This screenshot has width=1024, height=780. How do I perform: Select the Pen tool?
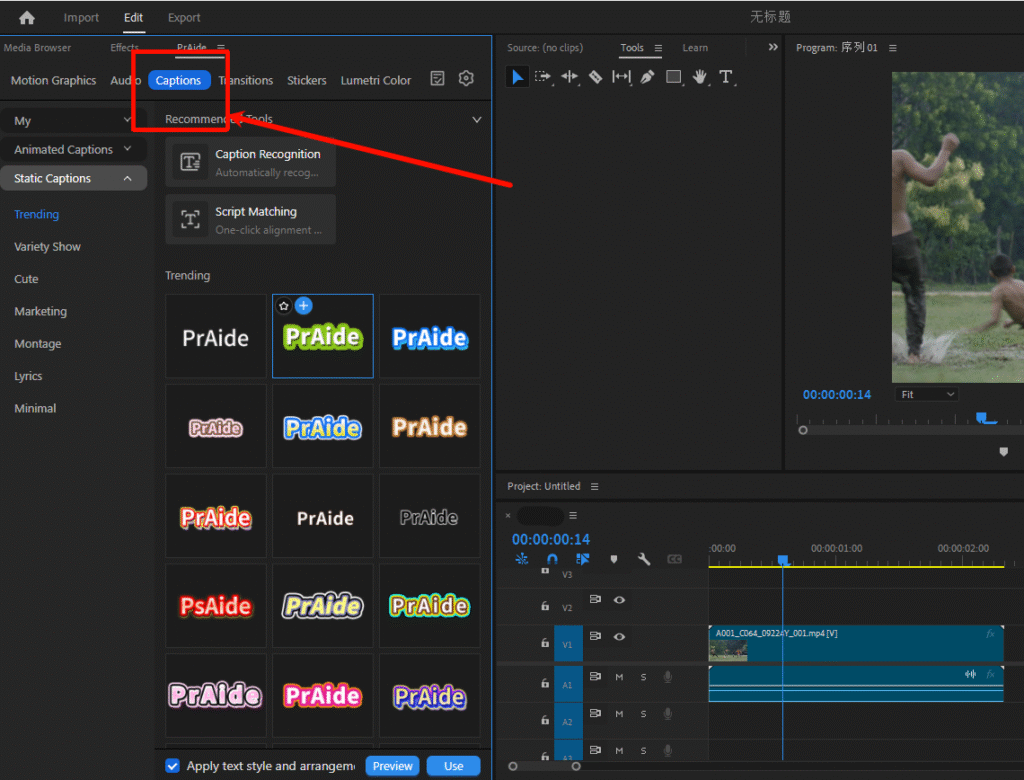647,77
